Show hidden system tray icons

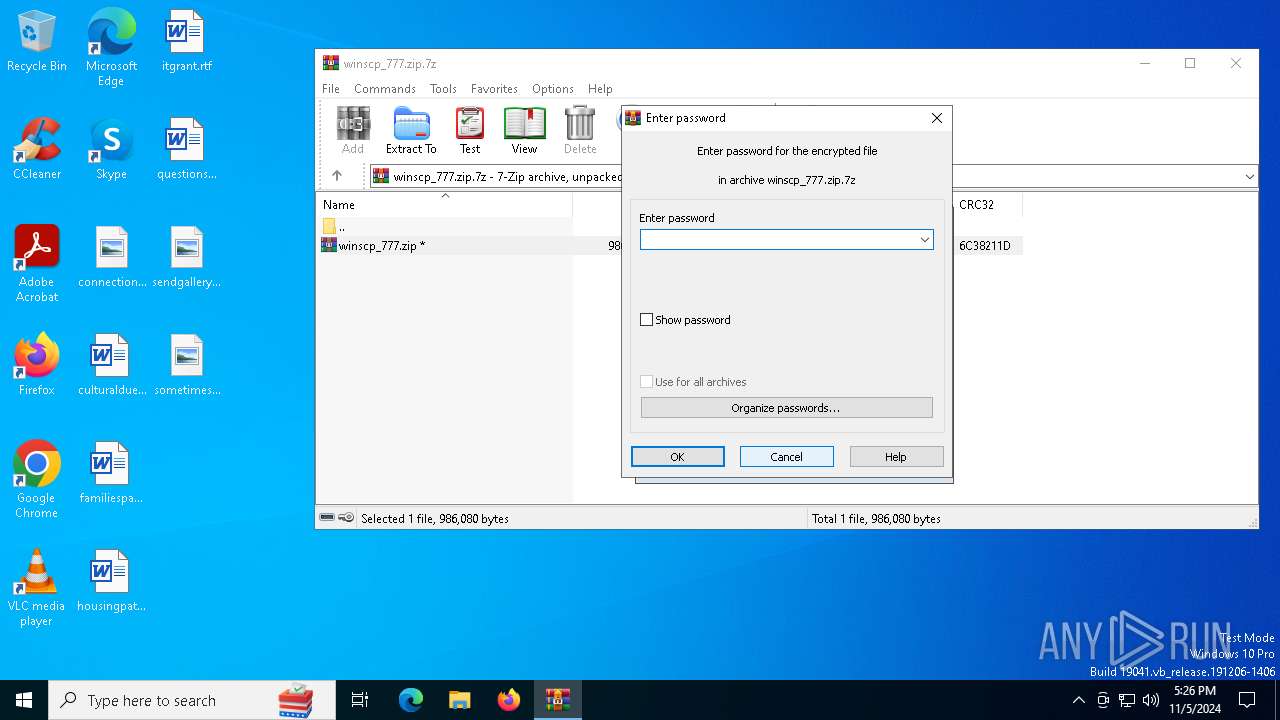coord(1078,700)
